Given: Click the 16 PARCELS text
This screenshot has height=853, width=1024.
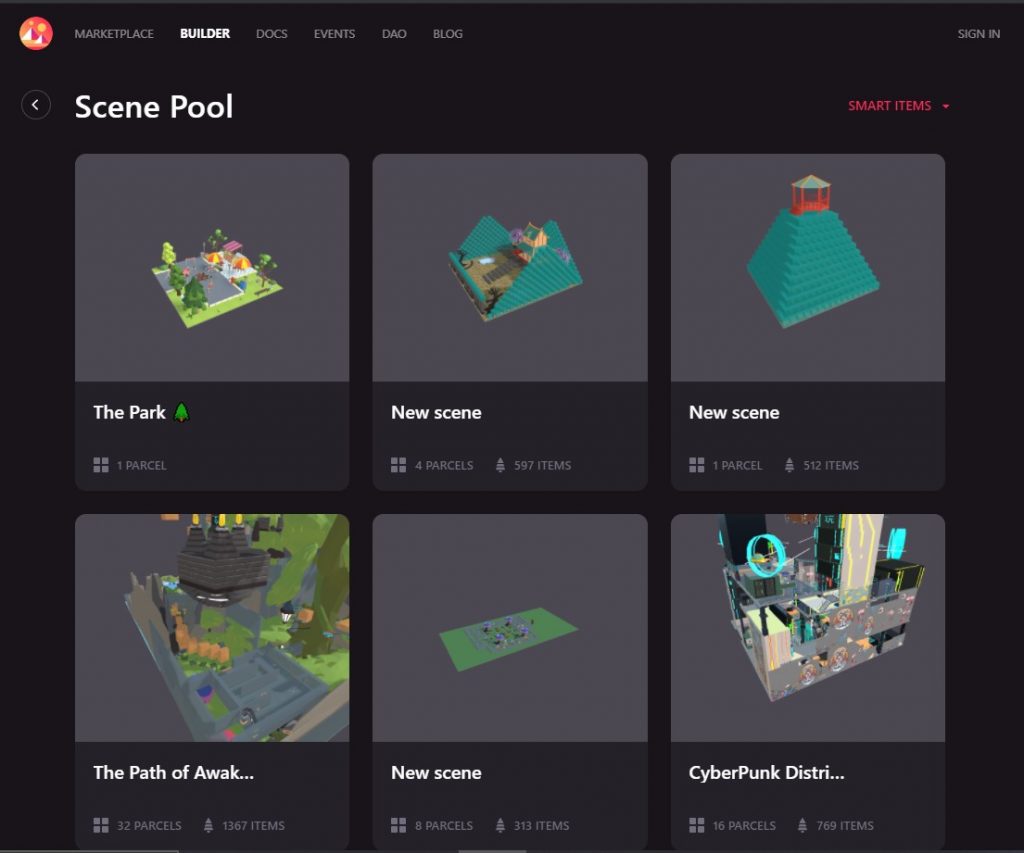Looking at the screenshot, I should pos(744,826).
